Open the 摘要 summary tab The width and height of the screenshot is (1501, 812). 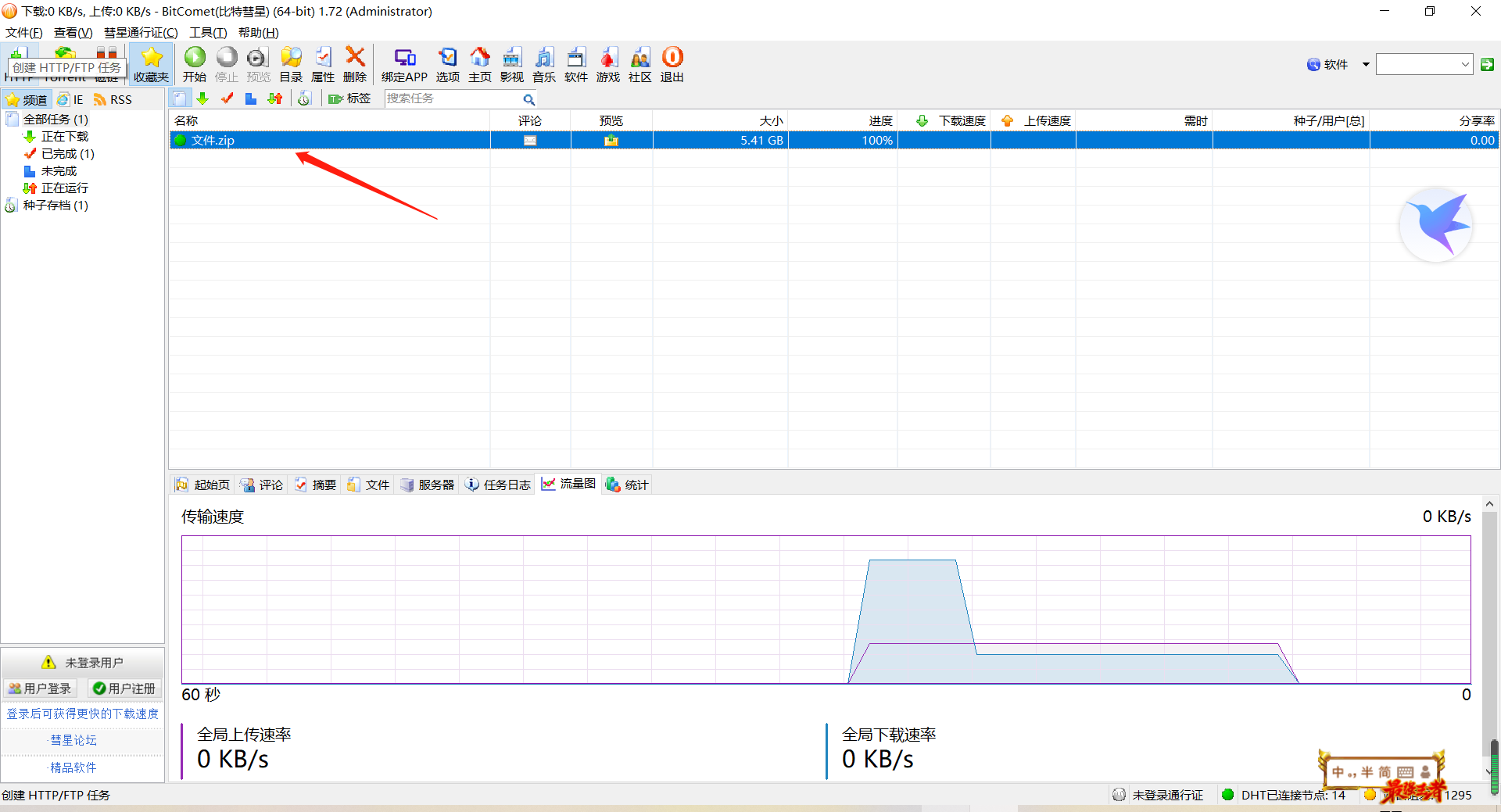(x=315, y=485)
